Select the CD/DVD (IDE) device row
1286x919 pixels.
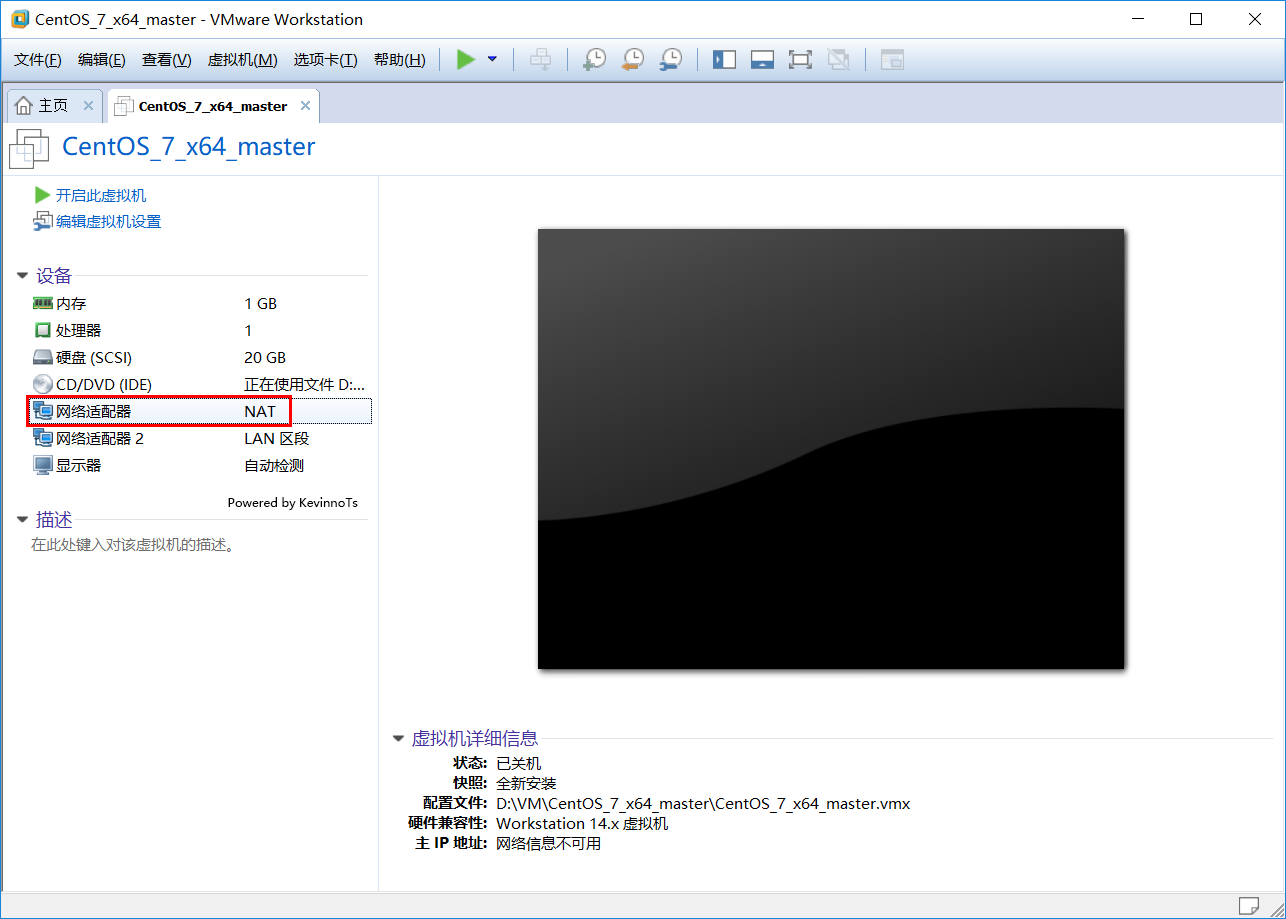pyautogui.click(x=200, y=384)
